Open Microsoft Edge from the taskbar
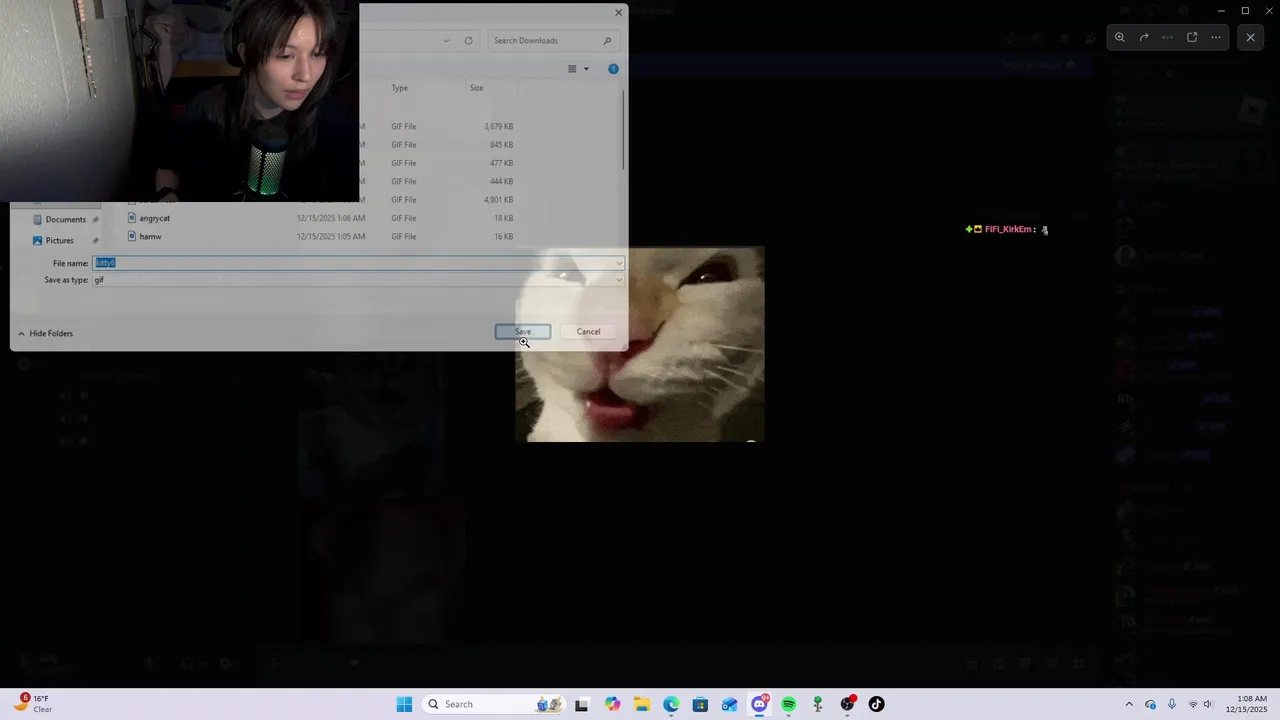 (x=671, y=704)
